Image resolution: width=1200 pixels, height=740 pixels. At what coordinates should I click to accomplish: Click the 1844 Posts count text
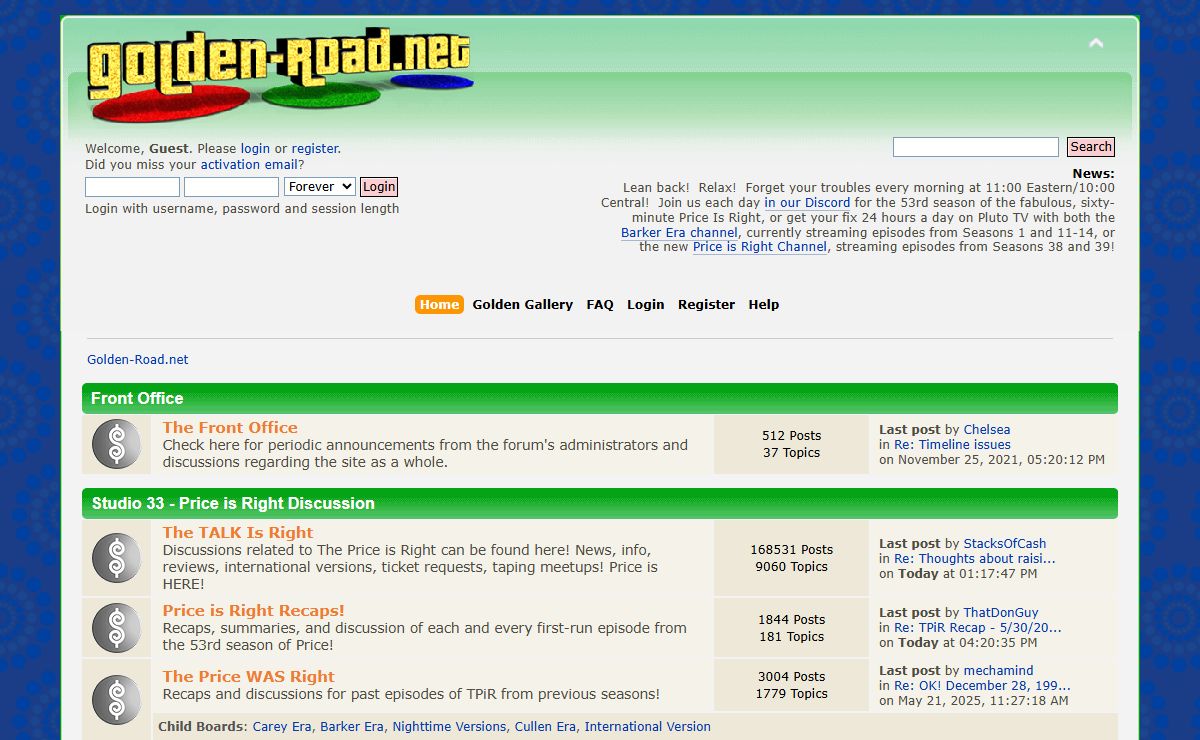pyautogui.click(x=791, y=620)
